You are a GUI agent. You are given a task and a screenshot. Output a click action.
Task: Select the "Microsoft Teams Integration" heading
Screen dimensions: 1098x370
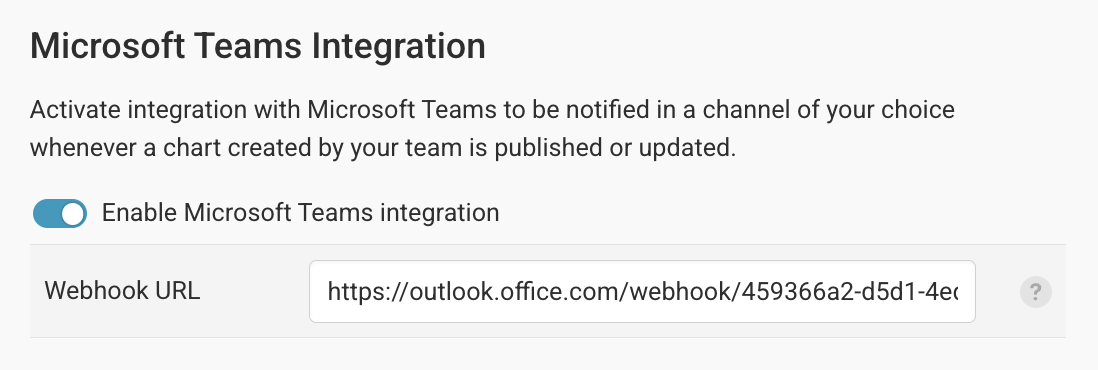pos(258,47)
